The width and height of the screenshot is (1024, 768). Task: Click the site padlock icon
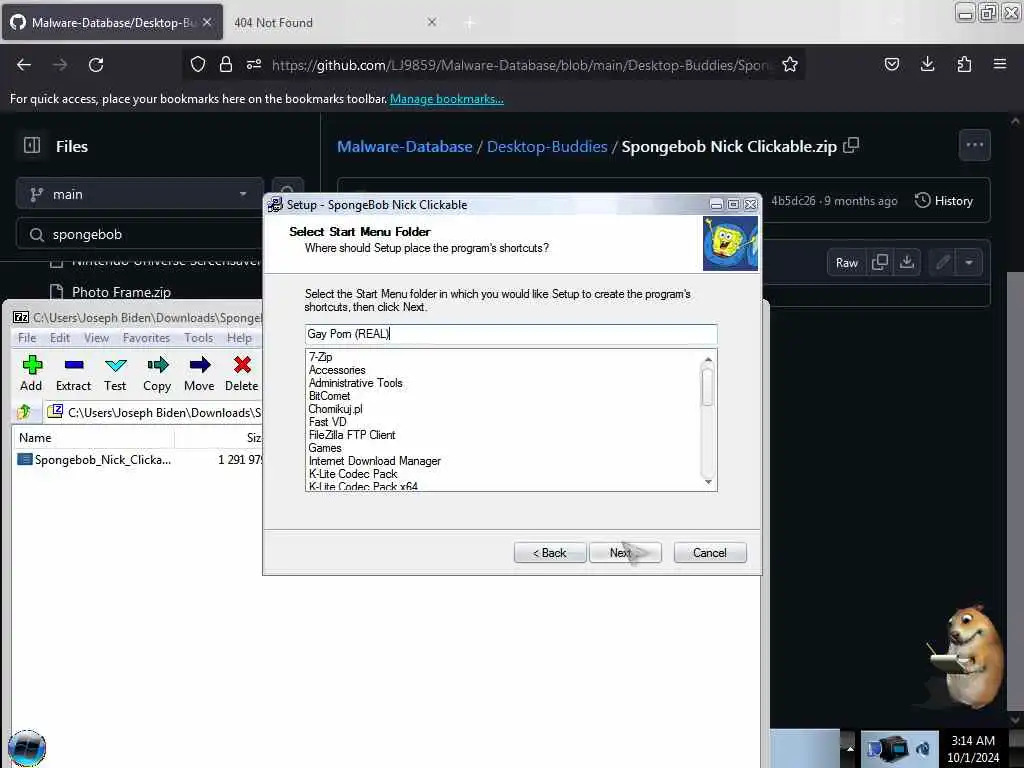pyautogui.click(x=226, y=64)
